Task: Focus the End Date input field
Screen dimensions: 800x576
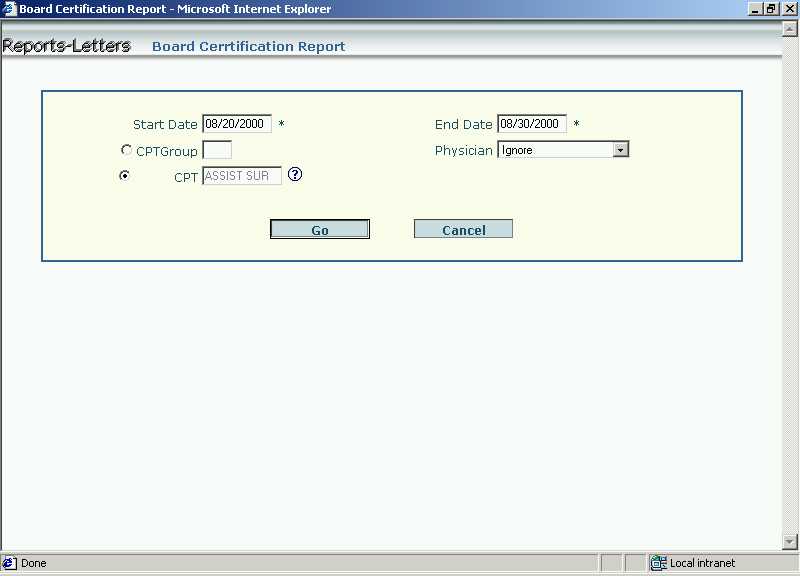Action: click(x=532, y=123)
